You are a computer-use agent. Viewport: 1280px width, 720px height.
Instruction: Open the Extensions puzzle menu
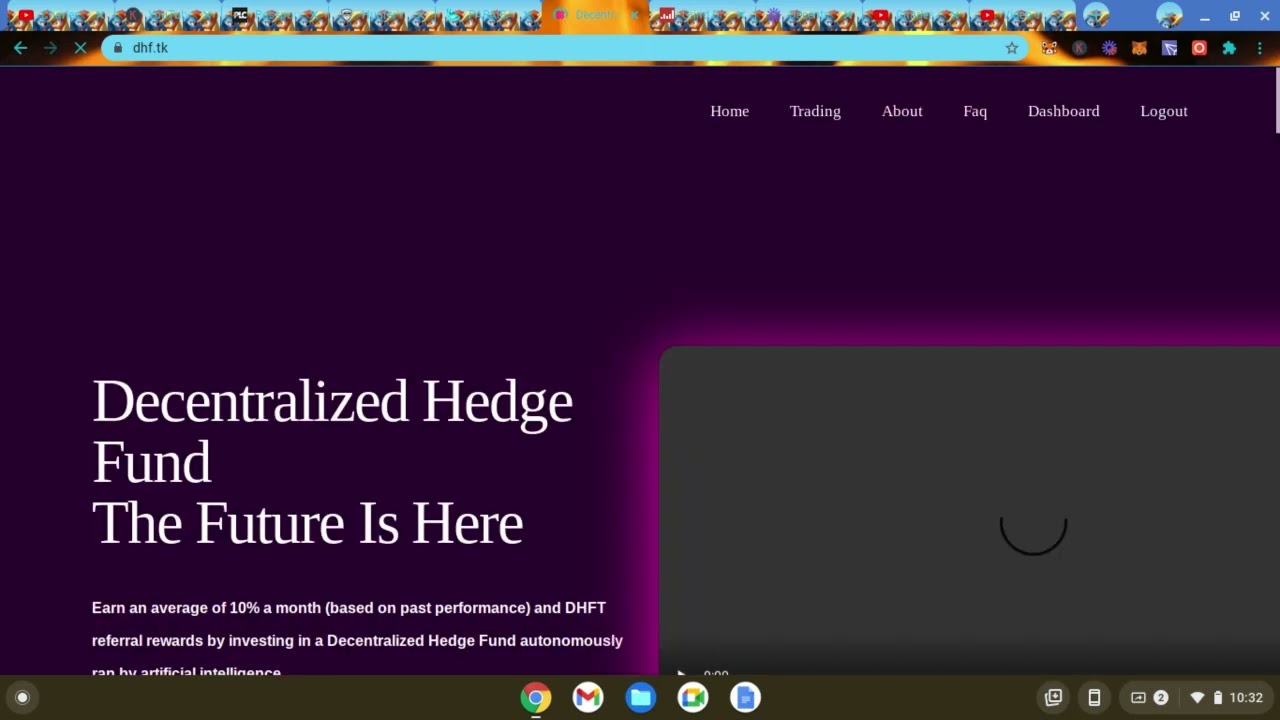coord(1229,48)
